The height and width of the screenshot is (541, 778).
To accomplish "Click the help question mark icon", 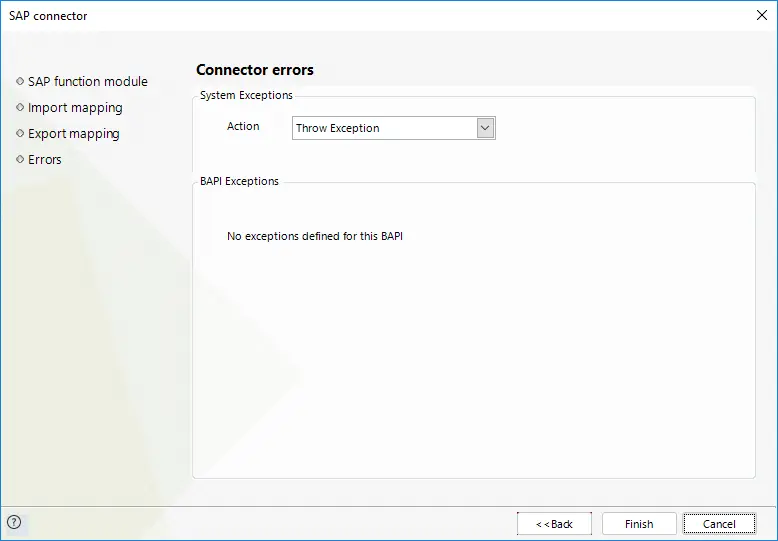I will click(14, 522).
